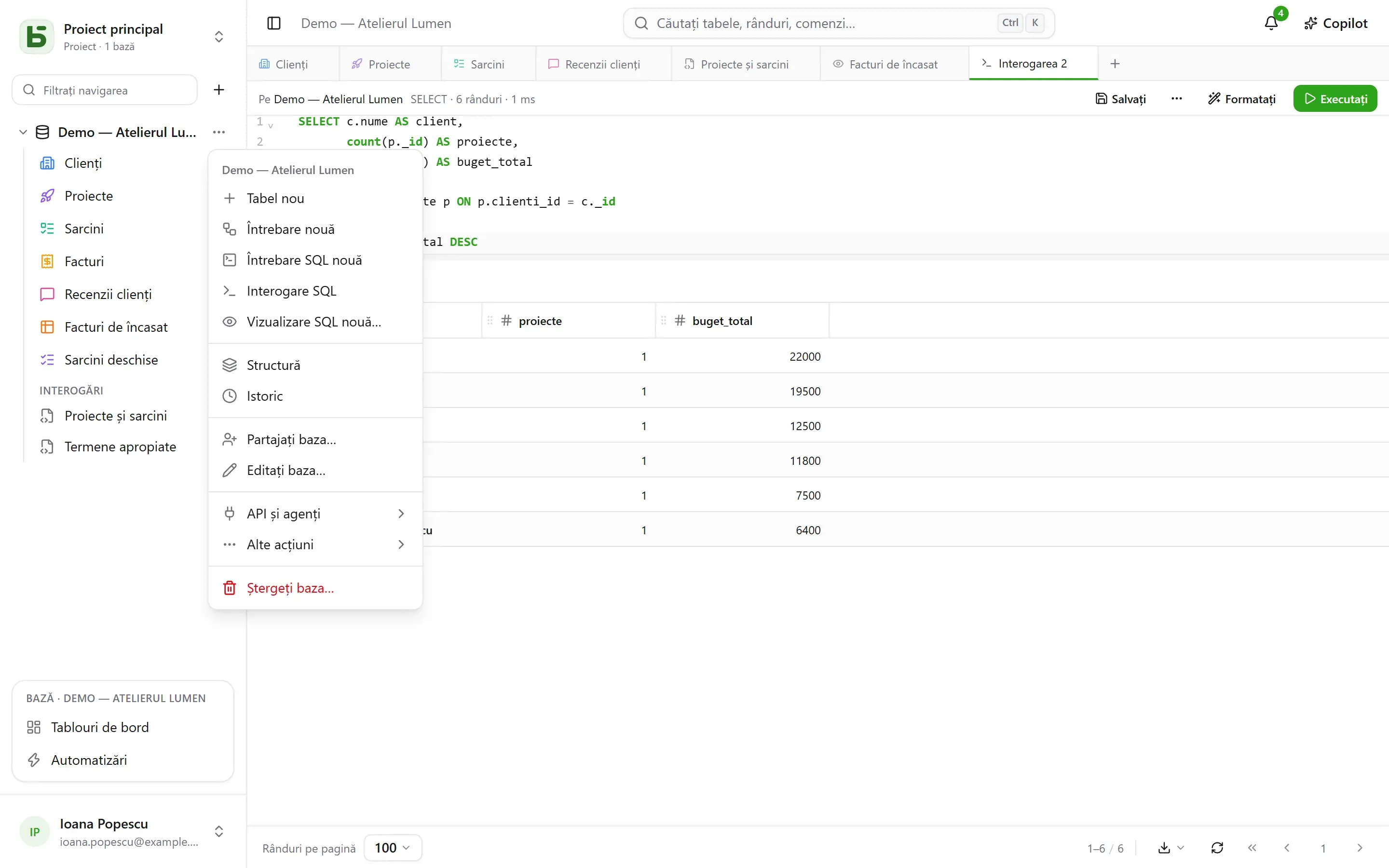Image resolution: width=1389 pixels, height=868 pixels.
Task: Toggle the sidebar panel icon
Action: (x=274, y=23)
